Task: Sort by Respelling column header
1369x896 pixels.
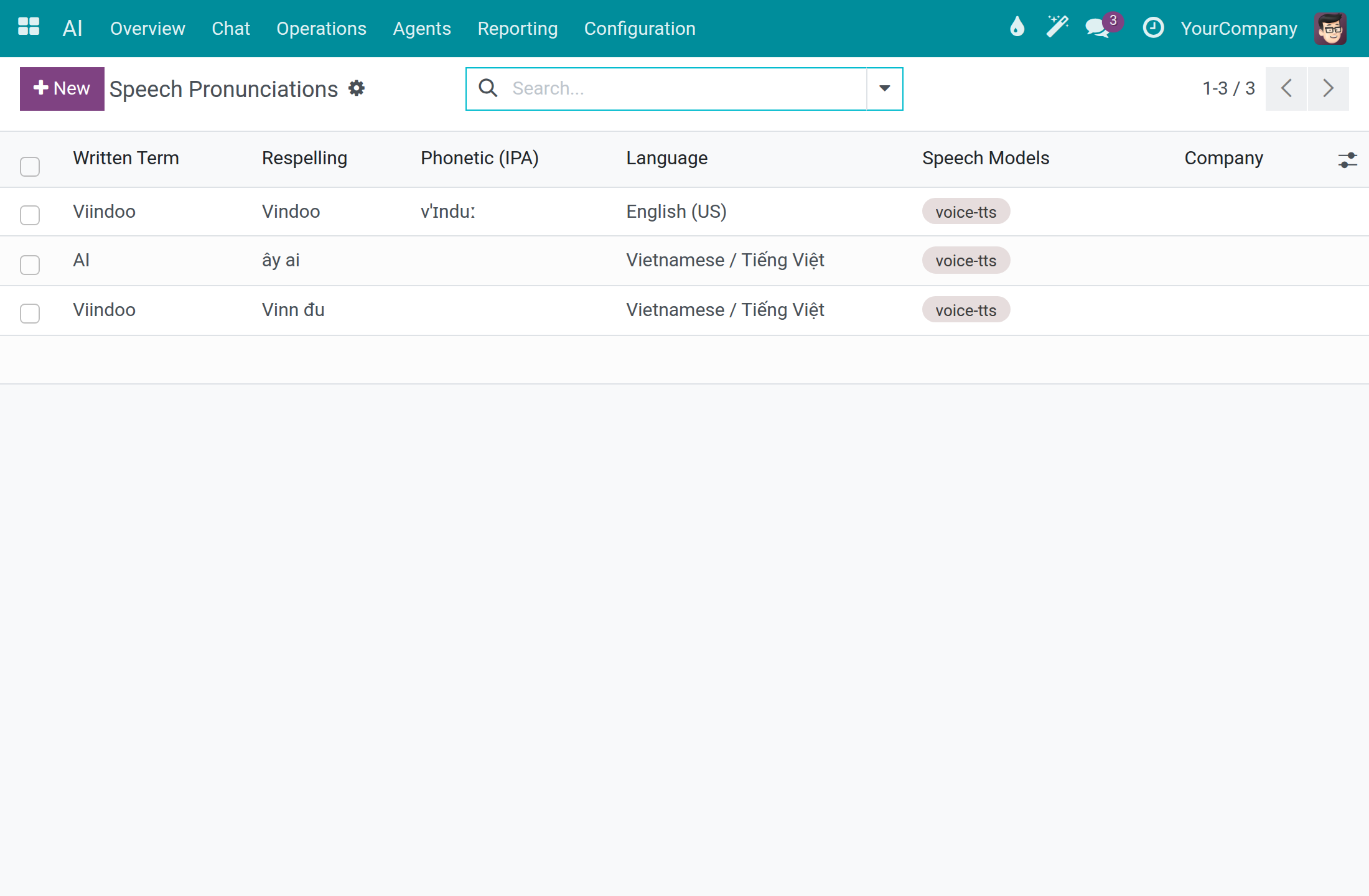Action: [x=304, y=158]
